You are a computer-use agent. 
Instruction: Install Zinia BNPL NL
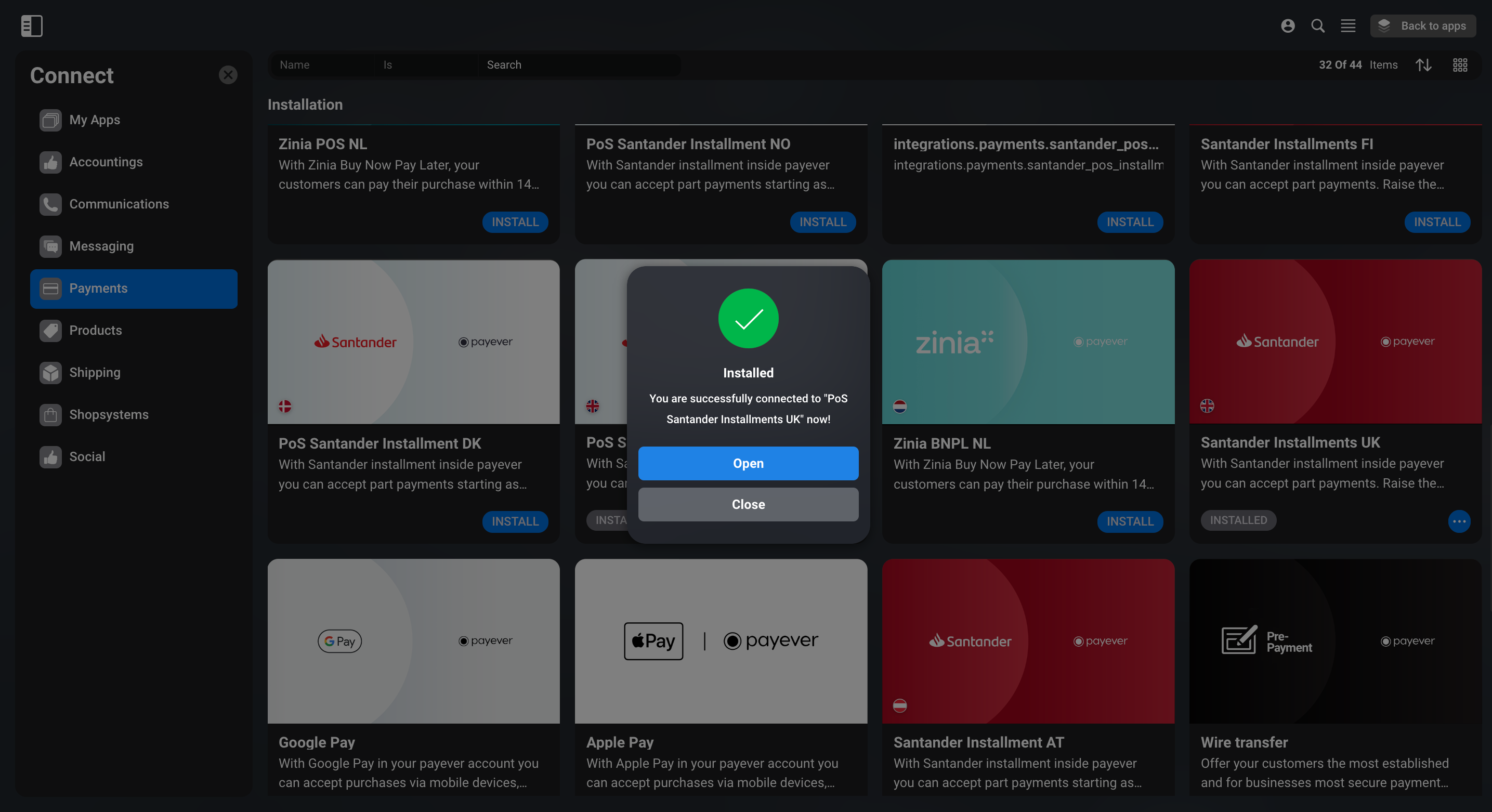coord(1130,521)
